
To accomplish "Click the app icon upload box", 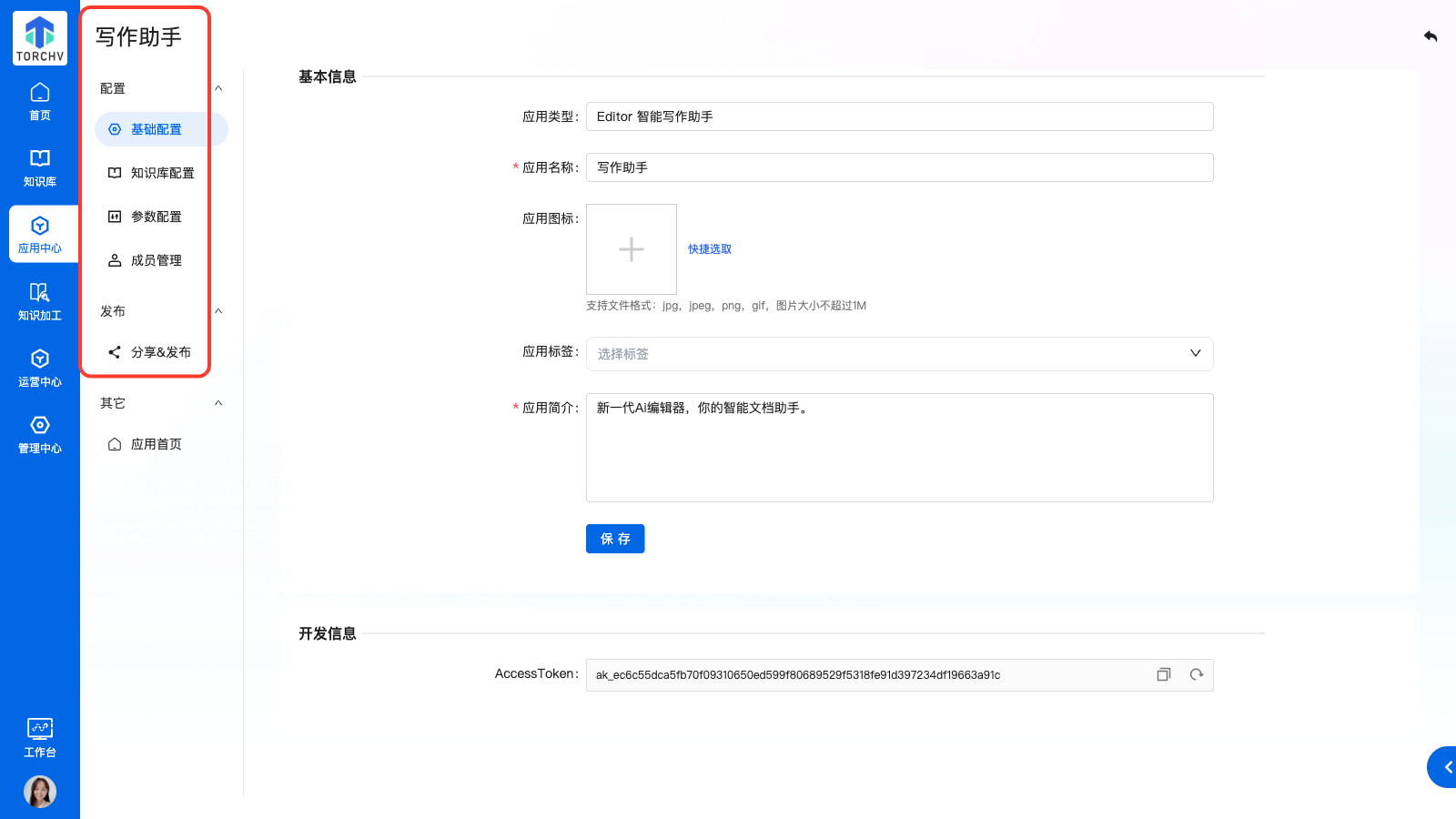I will click(632, 249).
